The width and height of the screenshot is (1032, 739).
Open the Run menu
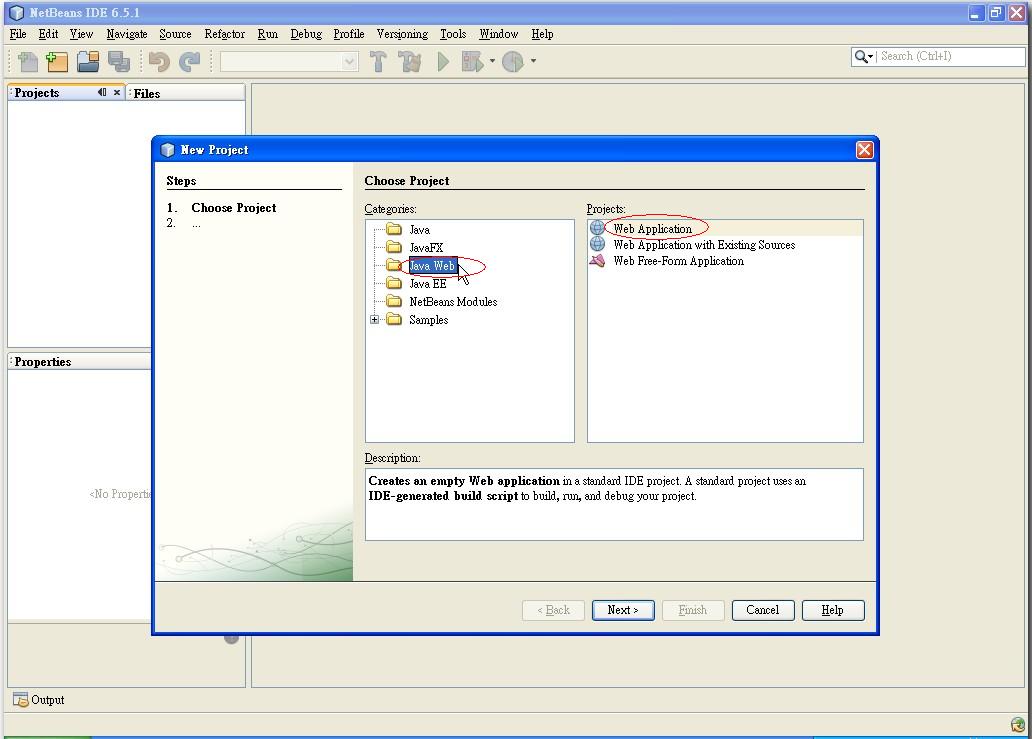click(x=267, y=34)
